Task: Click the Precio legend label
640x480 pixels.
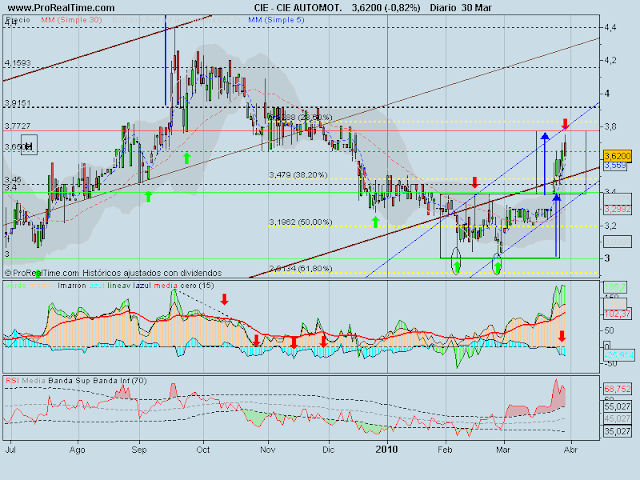Action: [x=18, y=20]
